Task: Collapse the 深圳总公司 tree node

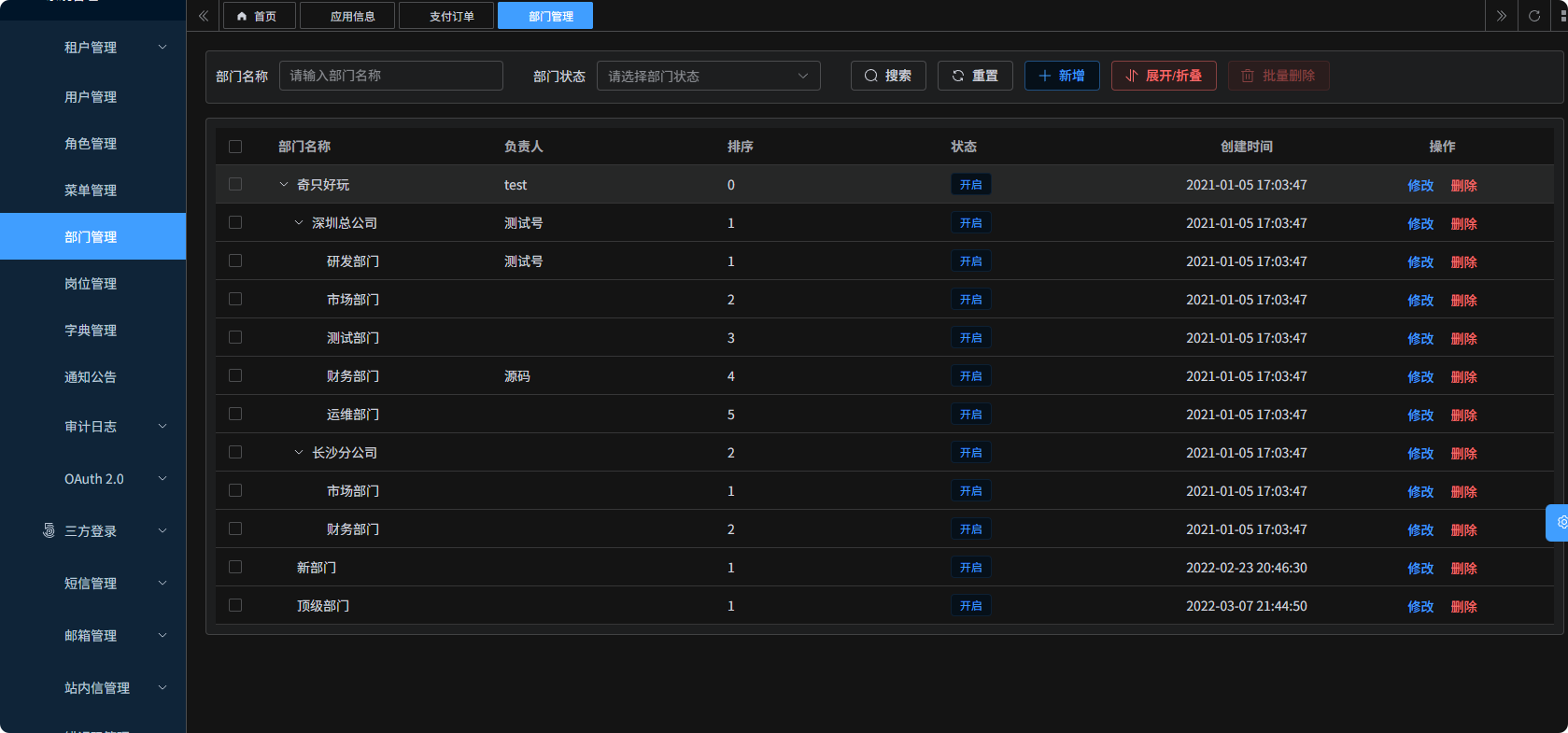Action: click(299, 223)
